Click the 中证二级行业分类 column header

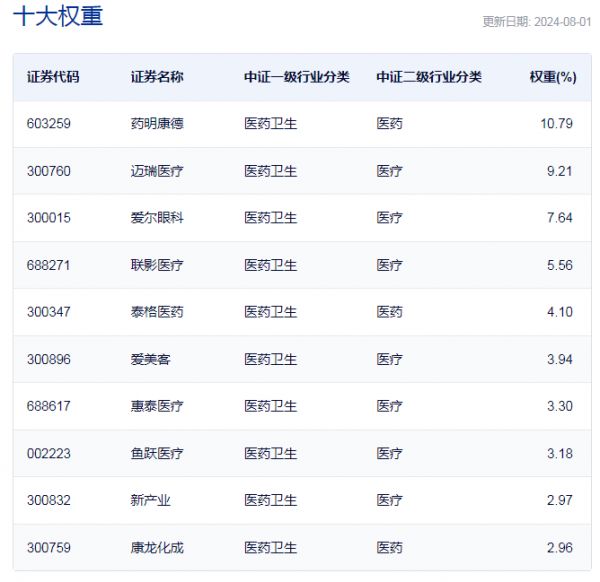pyautogui.click(x=429, y=77)
